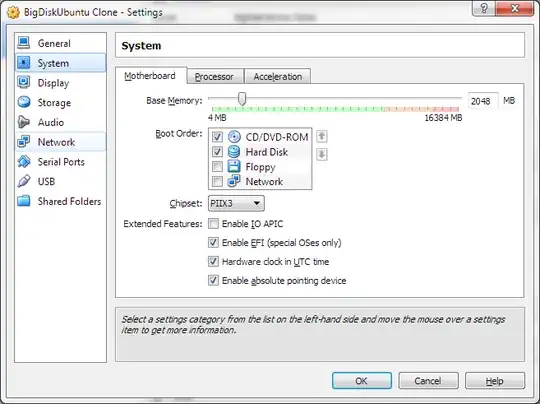Click the Help button
This screenshot has height=404, width=540.
point(495,381)
